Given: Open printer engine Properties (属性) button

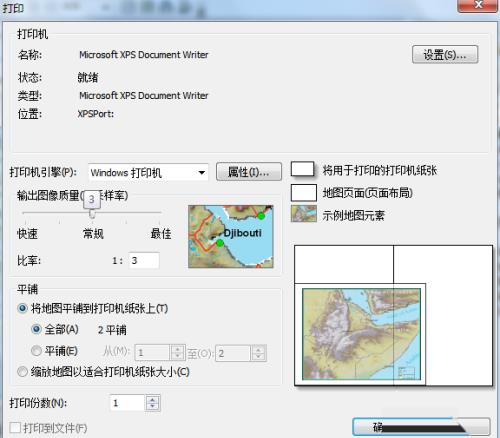Looking at the screenshot, I should click(x=249, y=172).
